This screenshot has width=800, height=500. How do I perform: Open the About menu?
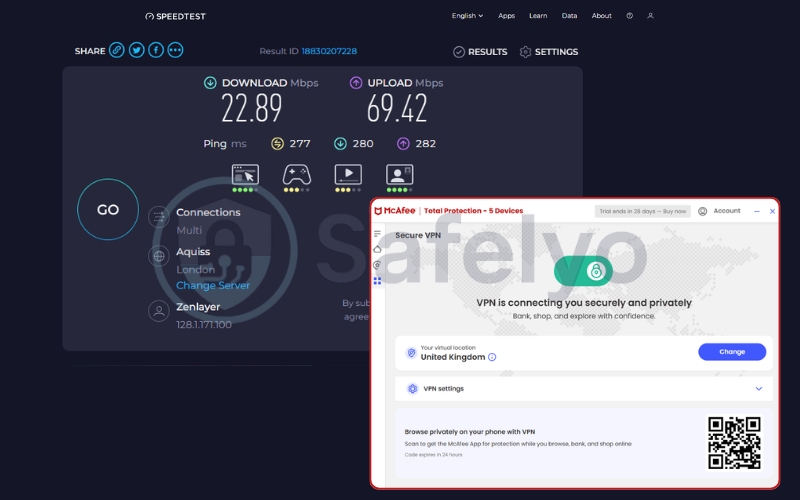602,16
